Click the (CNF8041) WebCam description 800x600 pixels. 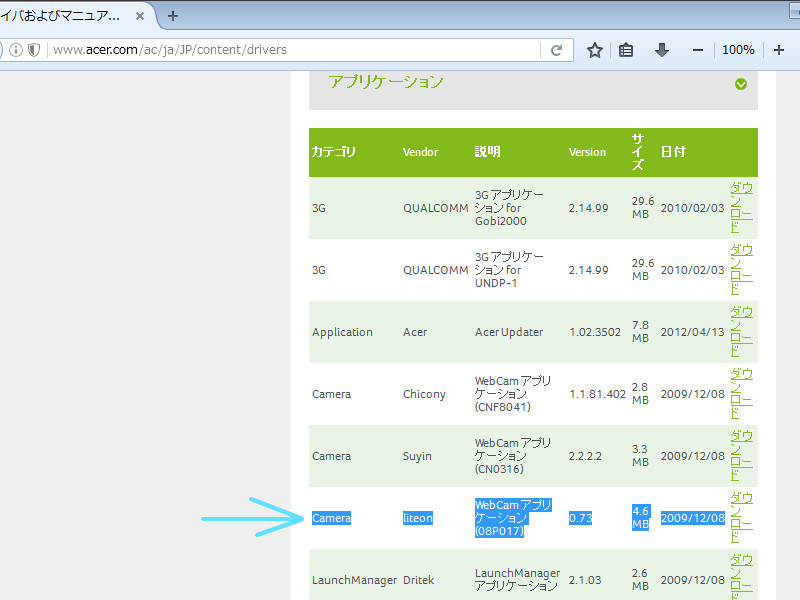point(512,394)
